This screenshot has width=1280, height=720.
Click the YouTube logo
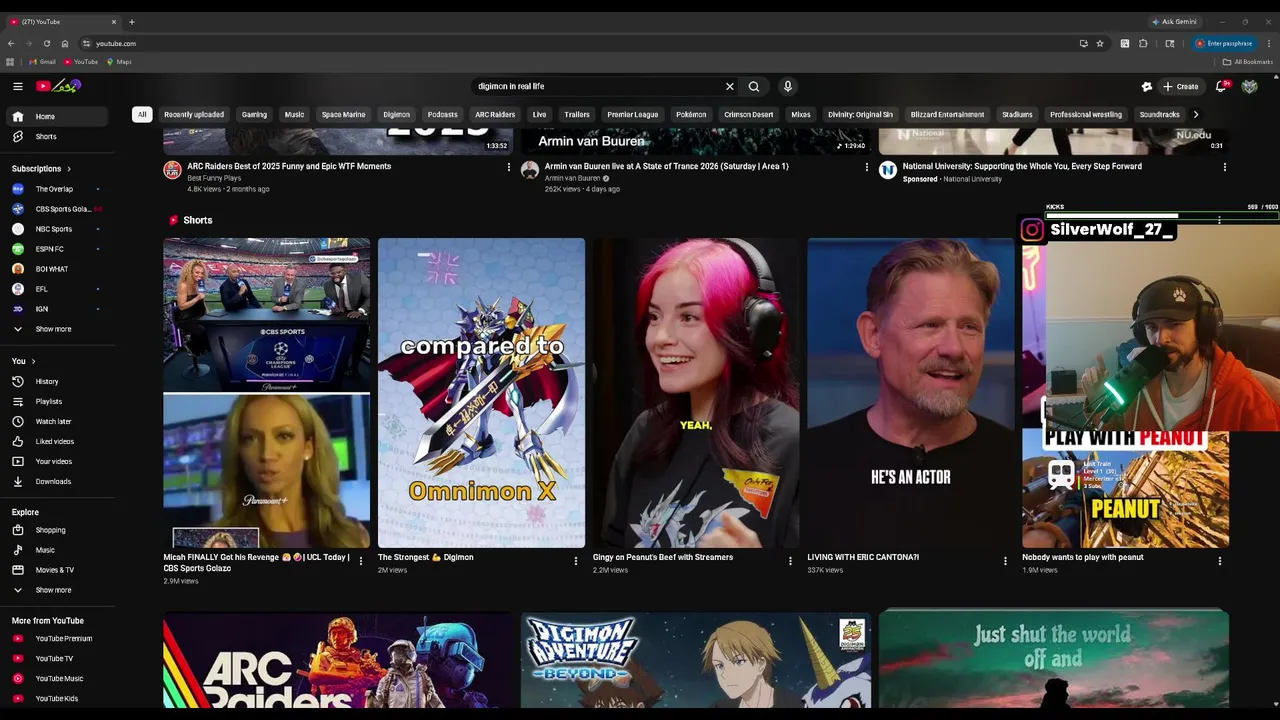tap(57, 86)
